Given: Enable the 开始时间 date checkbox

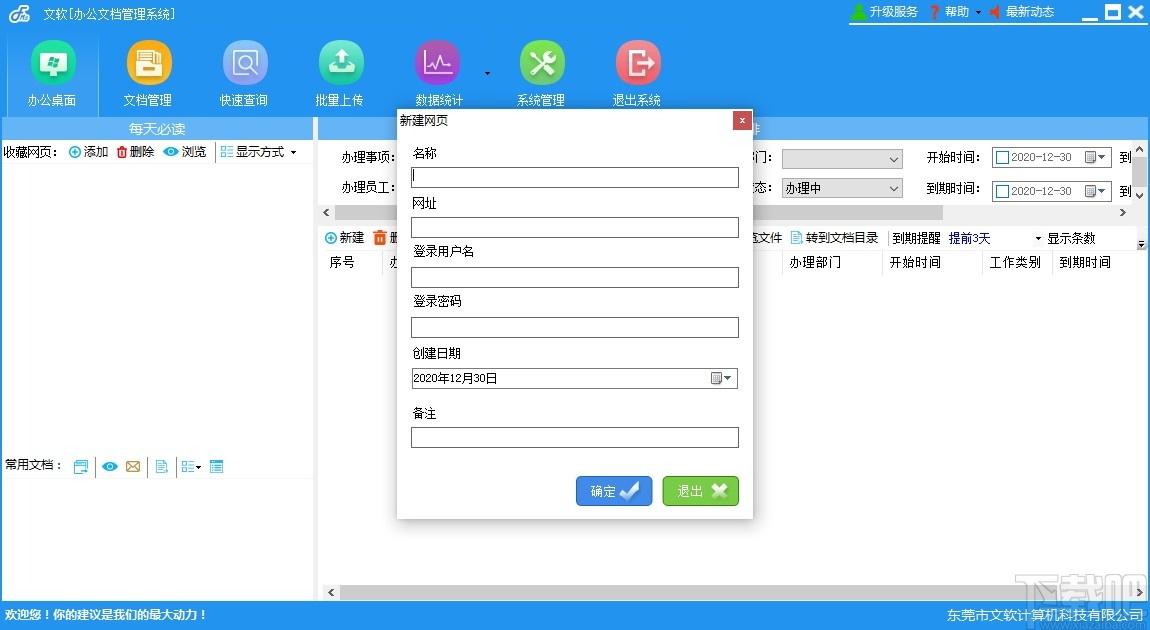Looking at the screenshot, I should pyautogui.click(x=1002, y=158).
